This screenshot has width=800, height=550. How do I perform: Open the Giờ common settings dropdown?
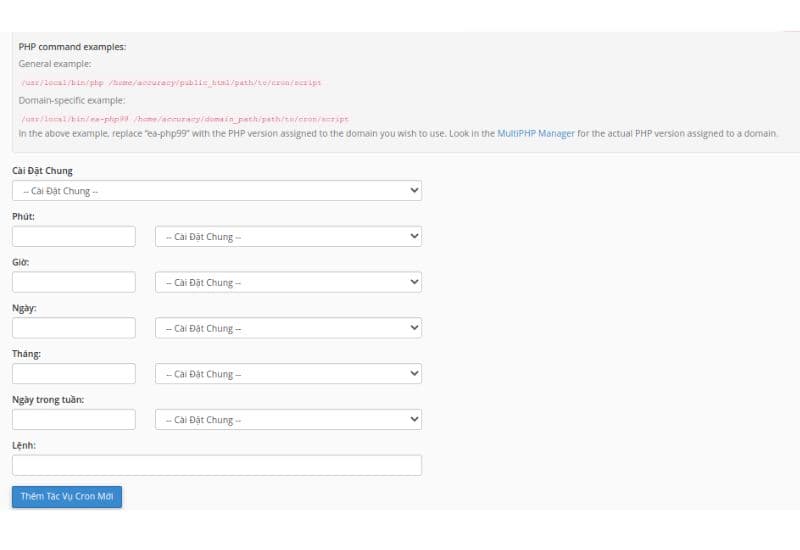[288, 282]
